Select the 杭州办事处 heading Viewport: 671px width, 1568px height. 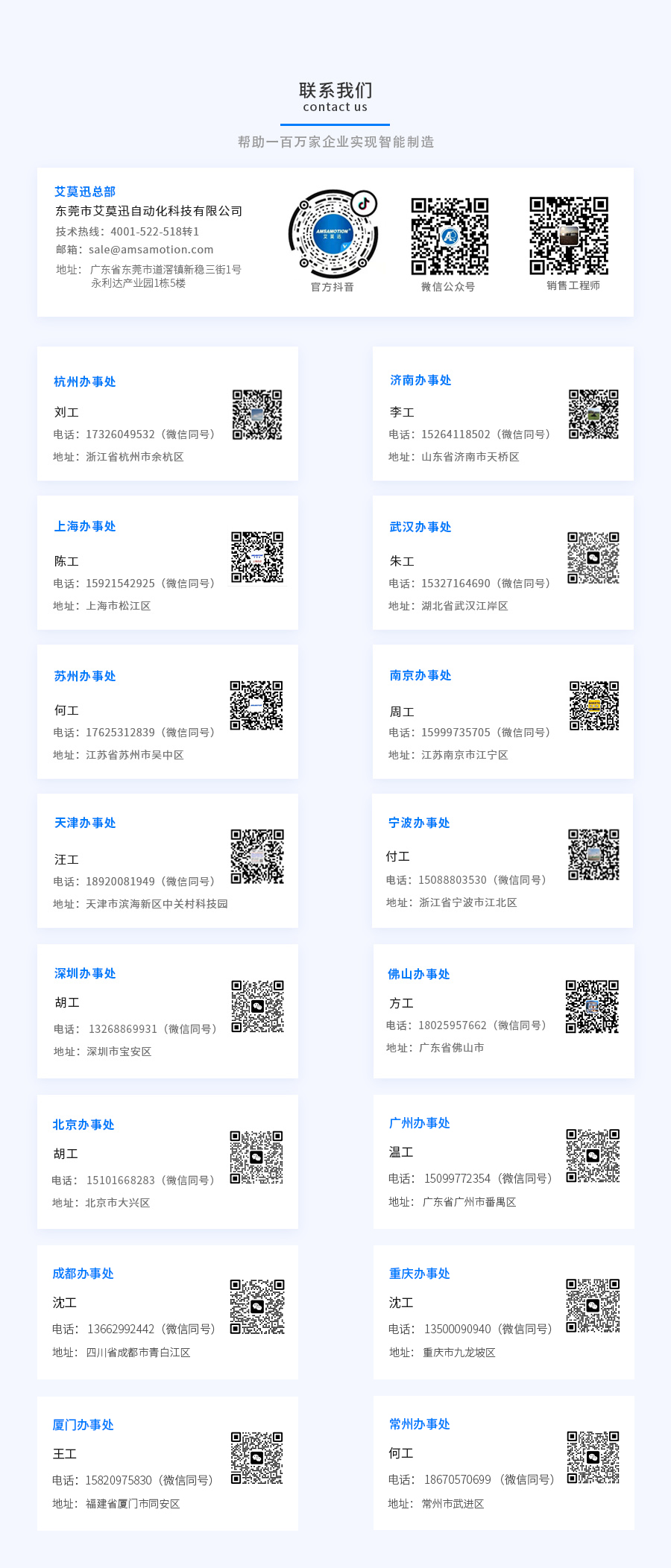point(85,382)
